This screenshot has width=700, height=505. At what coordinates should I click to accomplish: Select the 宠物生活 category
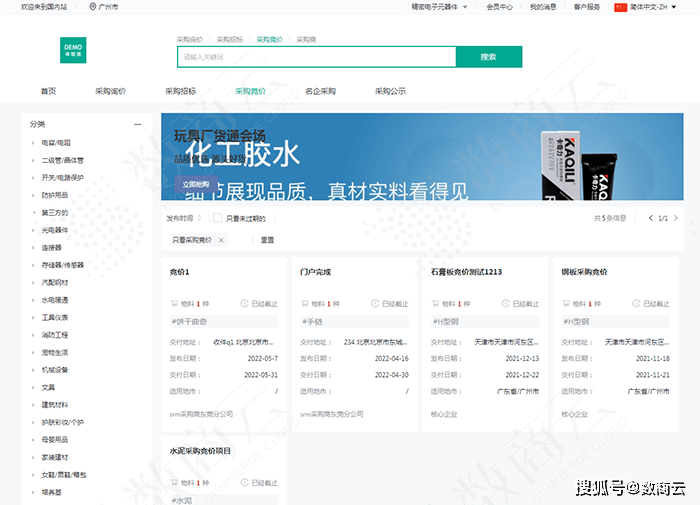click(x=54, y=353)
